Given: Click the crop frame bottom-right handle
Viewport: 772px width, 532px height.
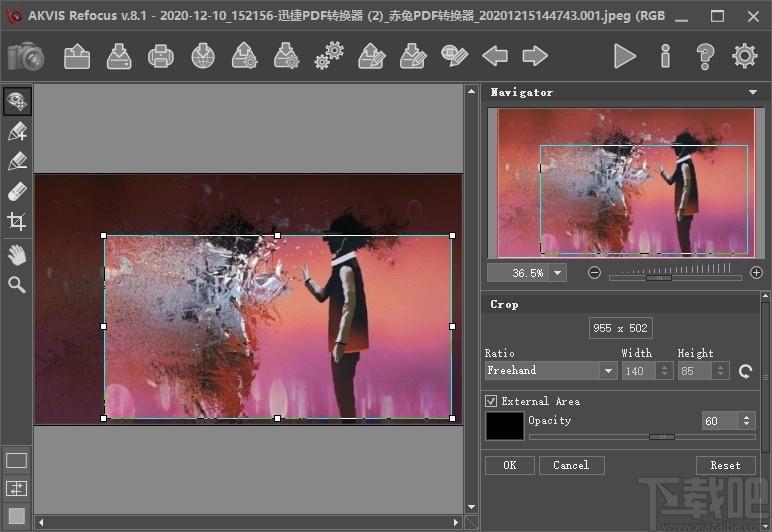Looking at the screenshot, I should pos(452,418).
